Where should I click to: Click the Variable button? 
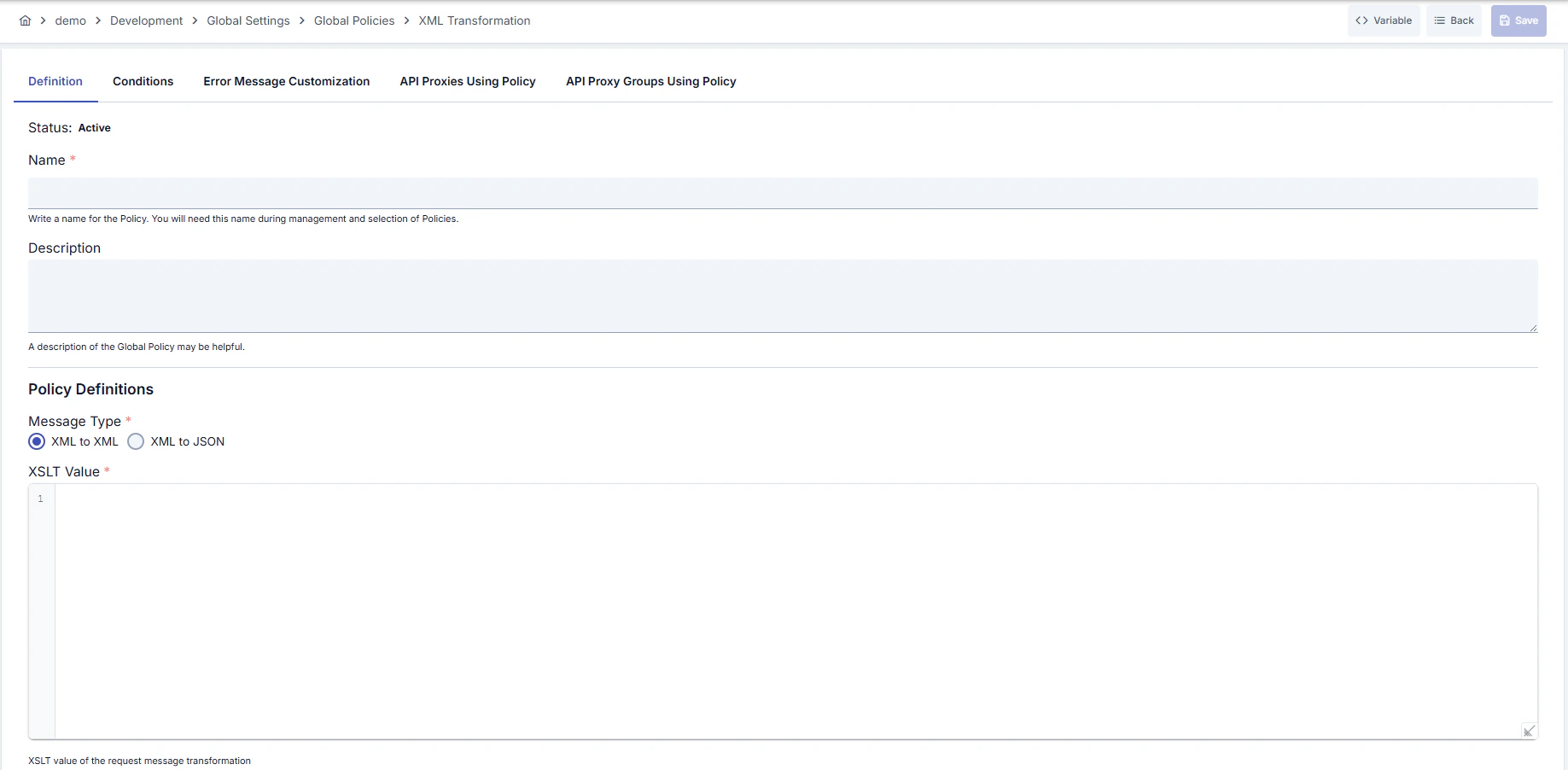click(x=1384, y=20)
